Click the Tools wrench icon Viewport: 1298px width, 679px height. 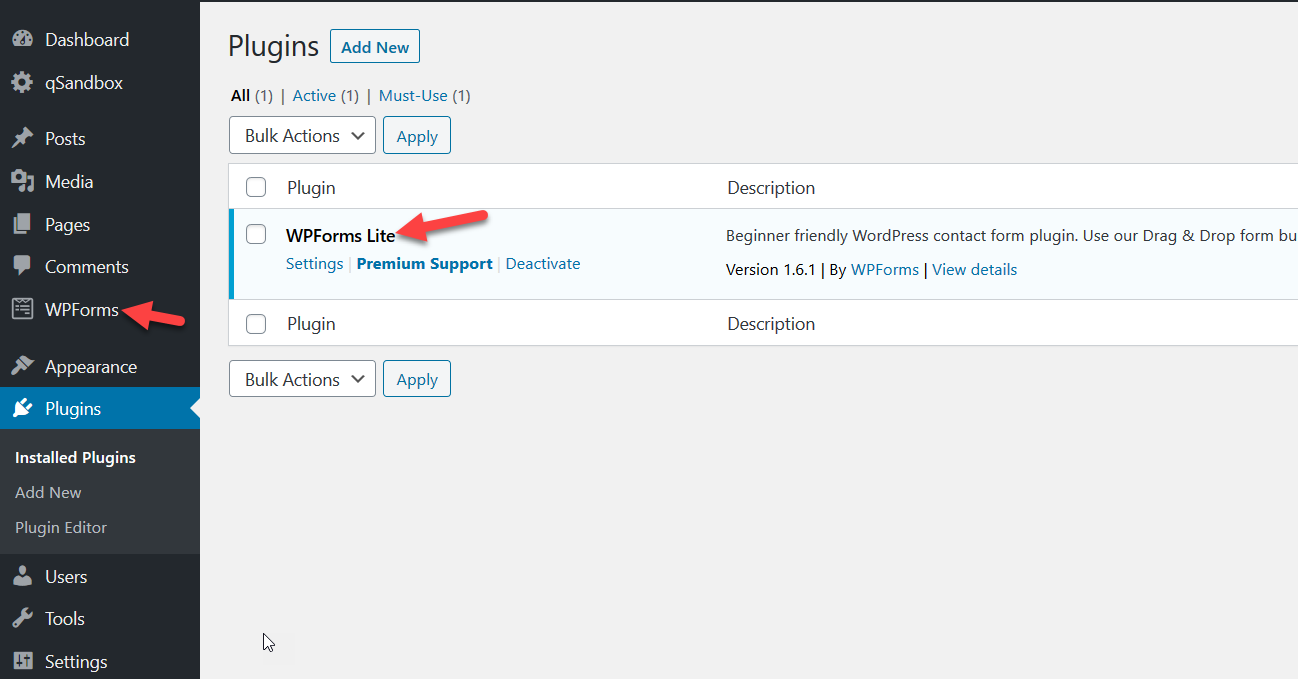[22, 619]
